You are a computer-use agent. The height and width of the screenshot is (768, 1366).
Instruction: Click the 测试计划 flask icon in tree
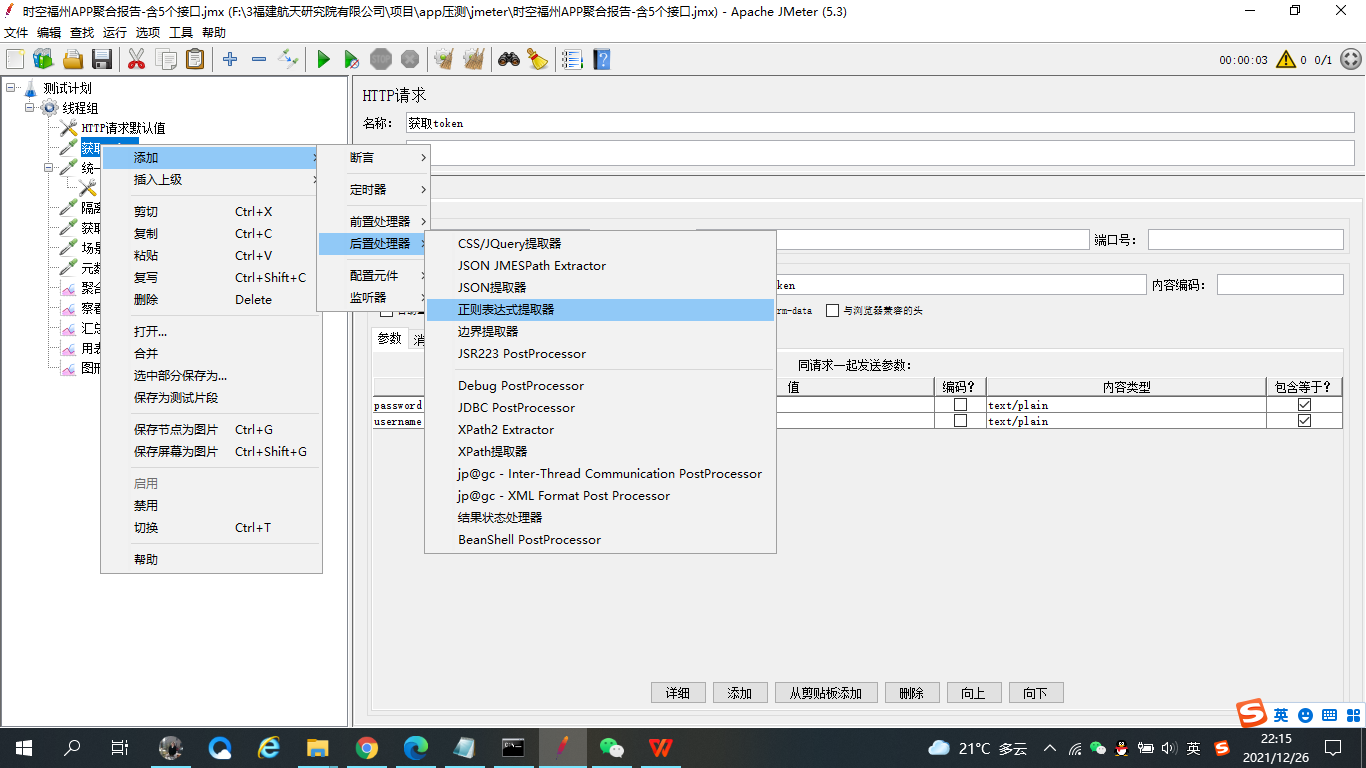click(x=30, y=88)
